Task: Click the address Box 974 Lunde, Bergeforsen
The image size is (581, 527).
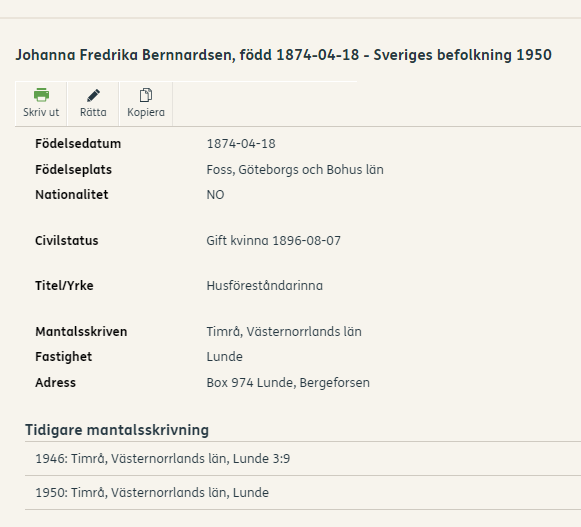Action: coord(288,382)
